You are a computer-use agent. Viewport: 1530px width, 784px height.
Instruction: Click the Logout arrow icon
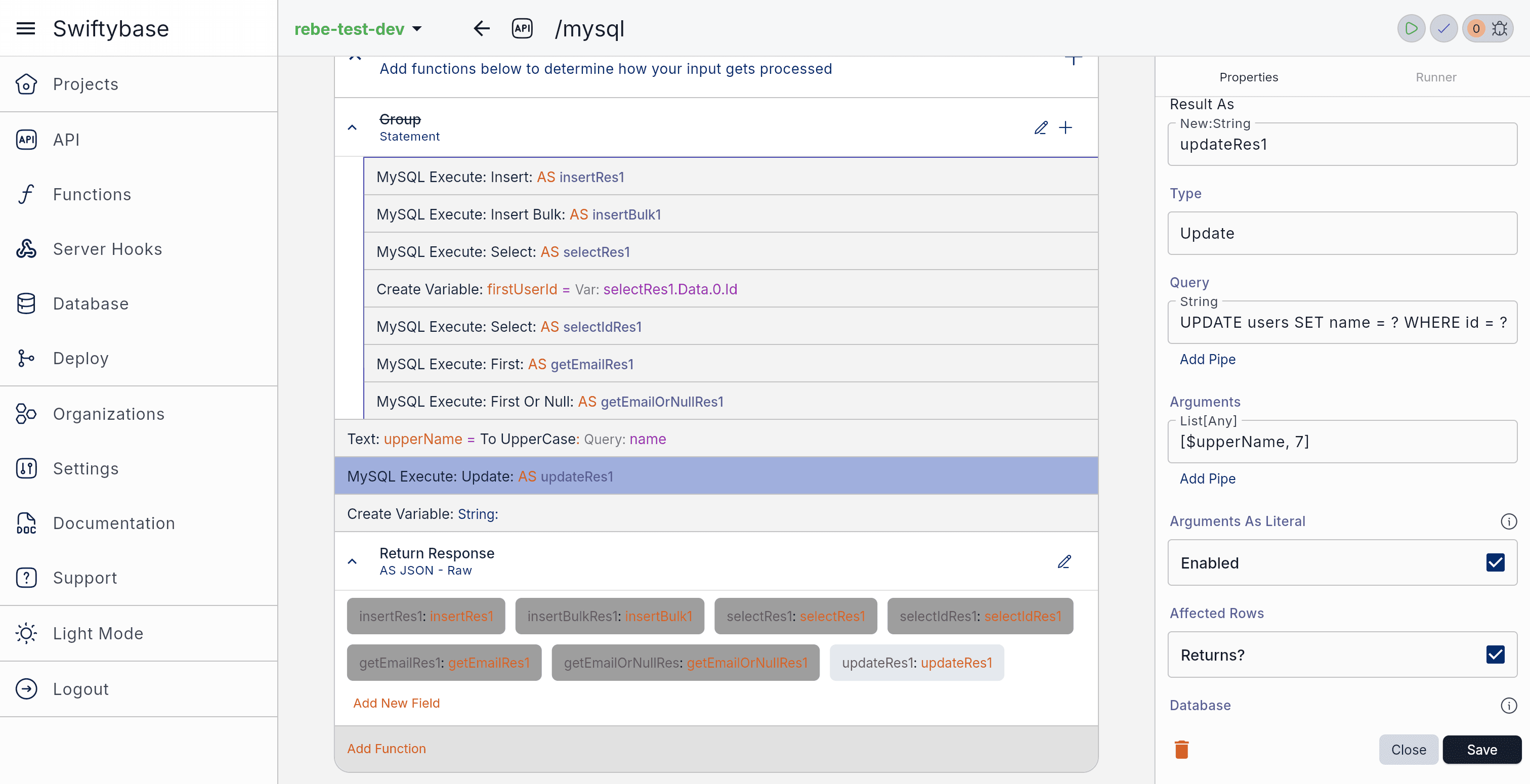(x=26, y=689)
